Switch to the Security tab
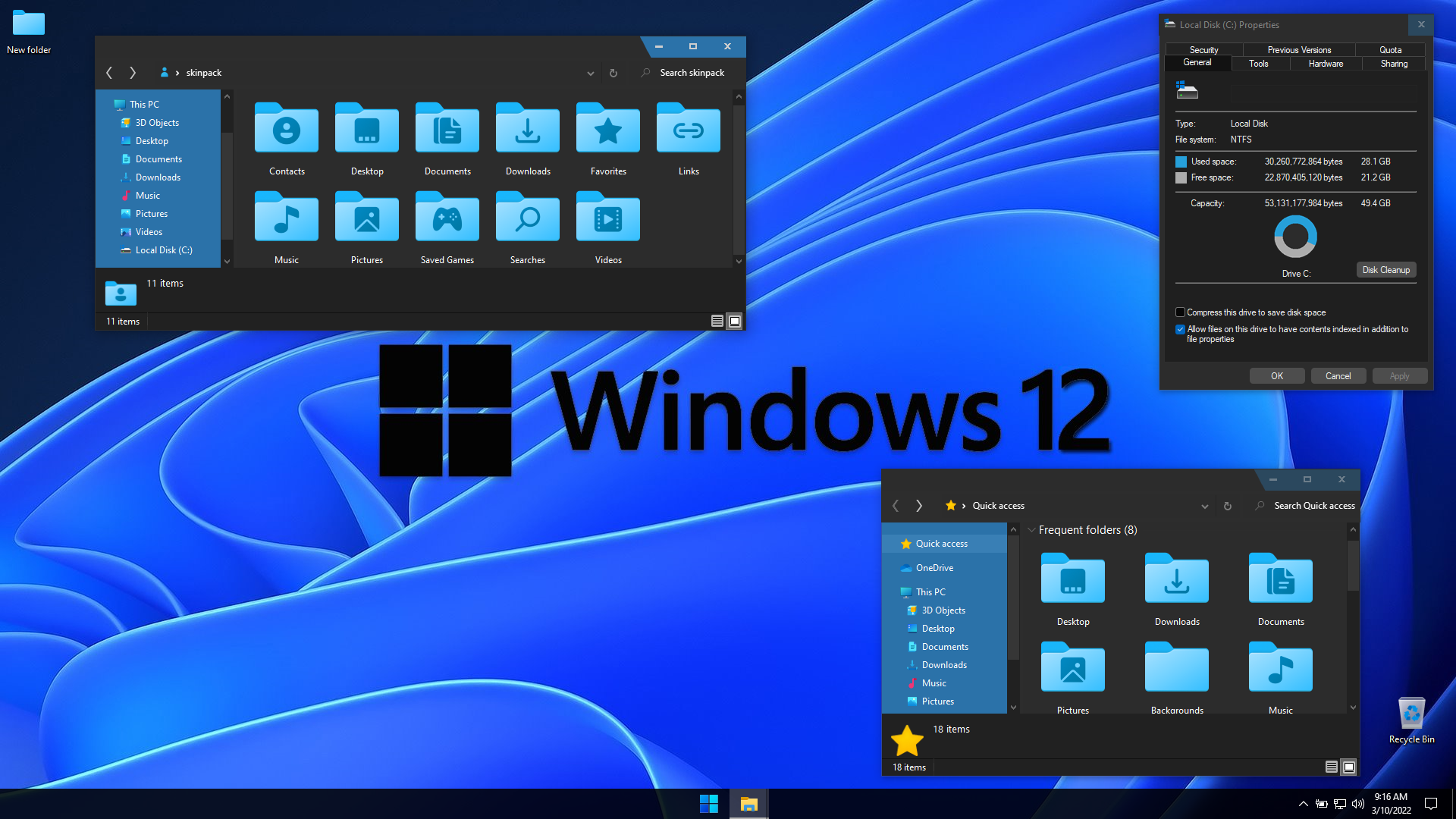This screenshot has height=819, width=1456. [1203, 50]
